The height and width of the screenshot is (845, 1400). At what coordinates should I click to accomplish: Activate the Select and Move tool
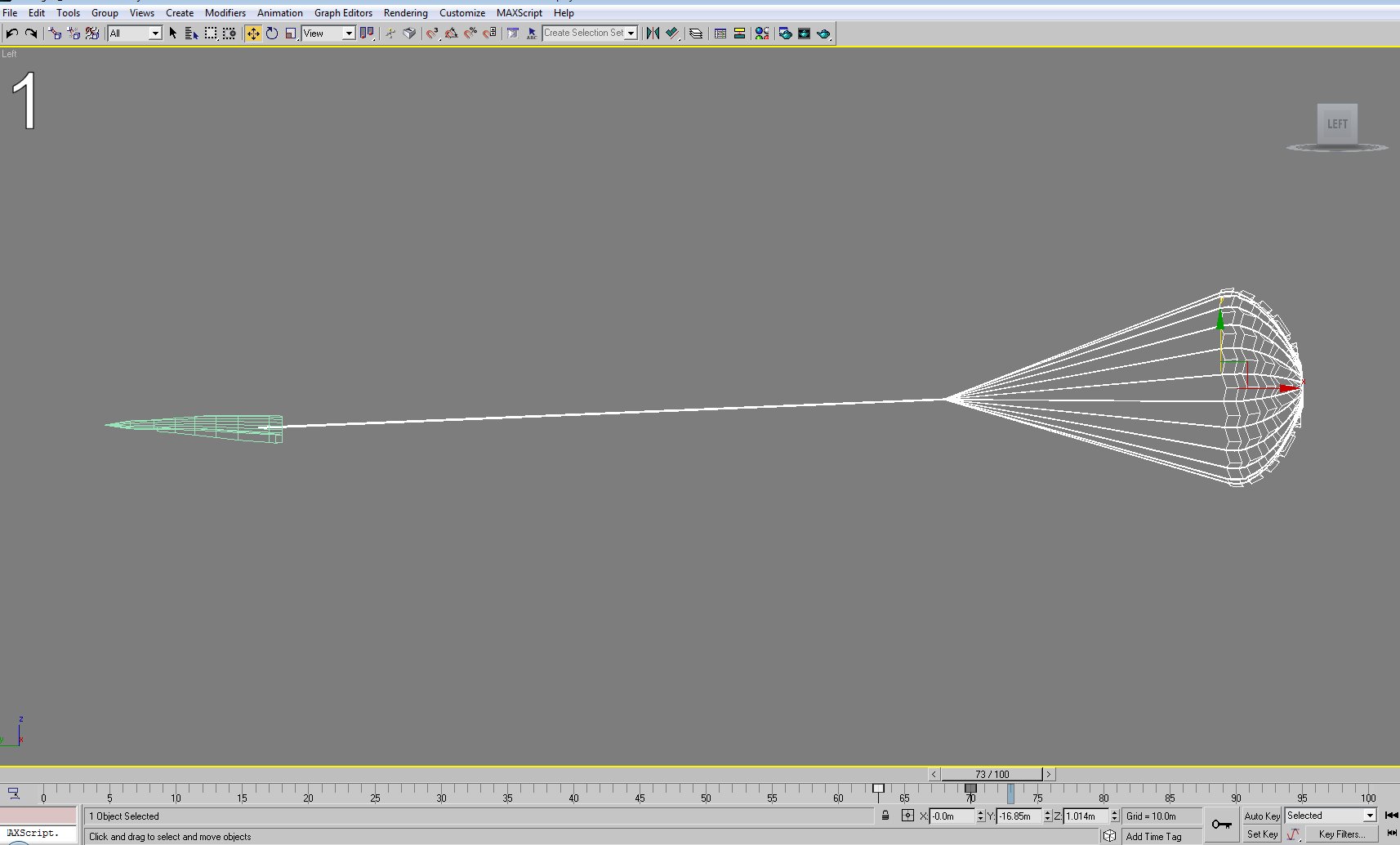click(x=253, y=34)
